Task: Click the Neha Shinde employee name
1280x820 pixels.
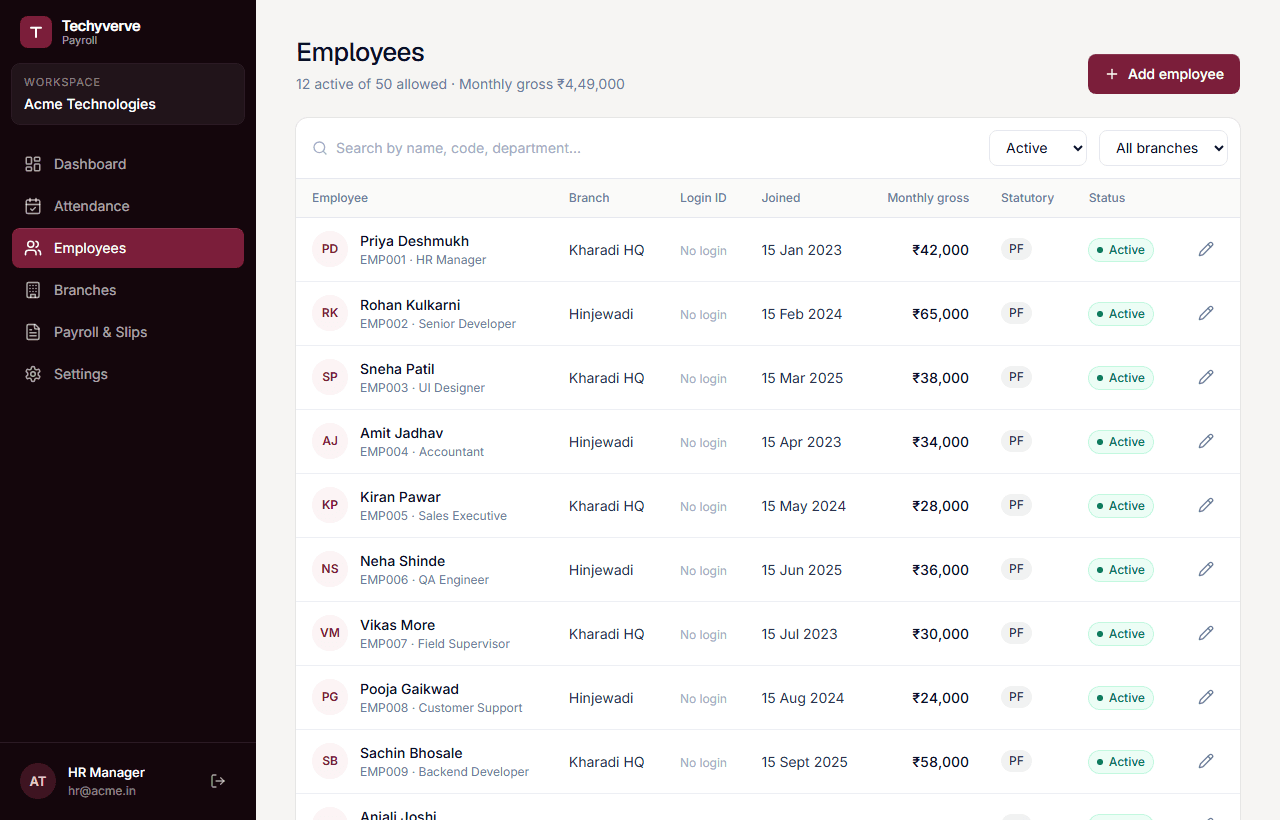Action: (x=403, y=561)
